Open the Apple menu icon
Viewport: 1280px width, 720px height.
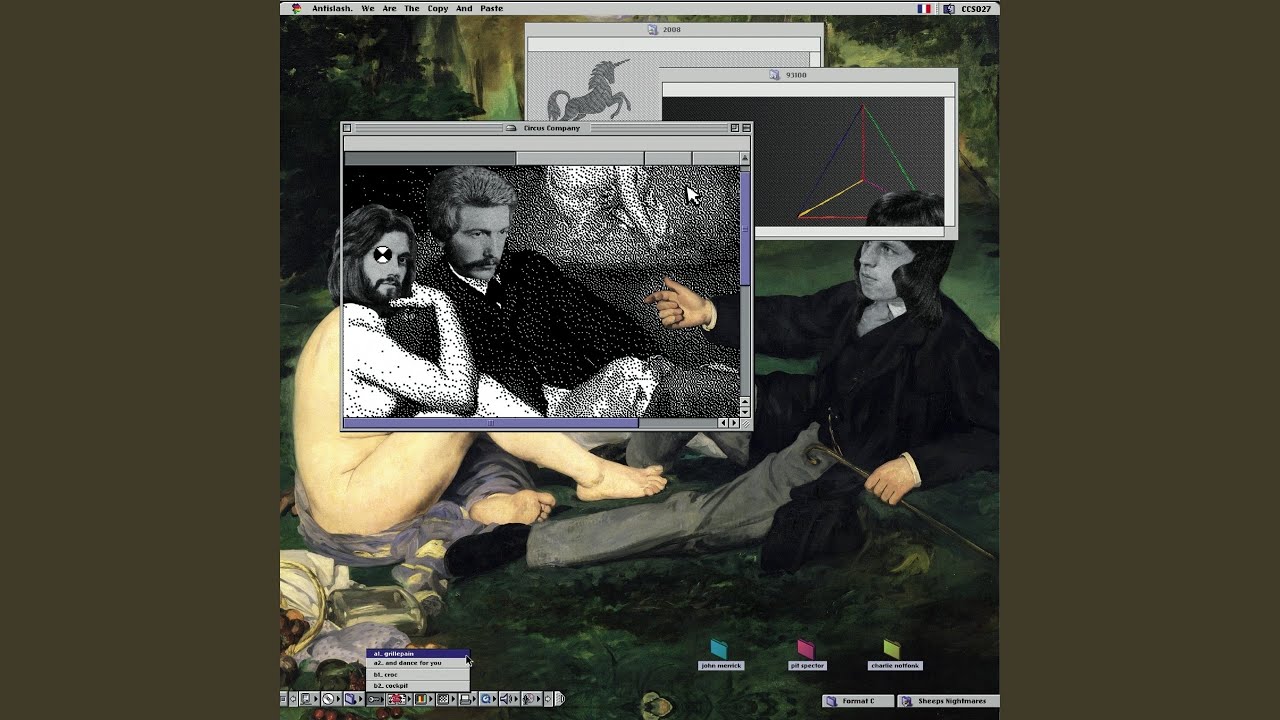click(296, 8)
